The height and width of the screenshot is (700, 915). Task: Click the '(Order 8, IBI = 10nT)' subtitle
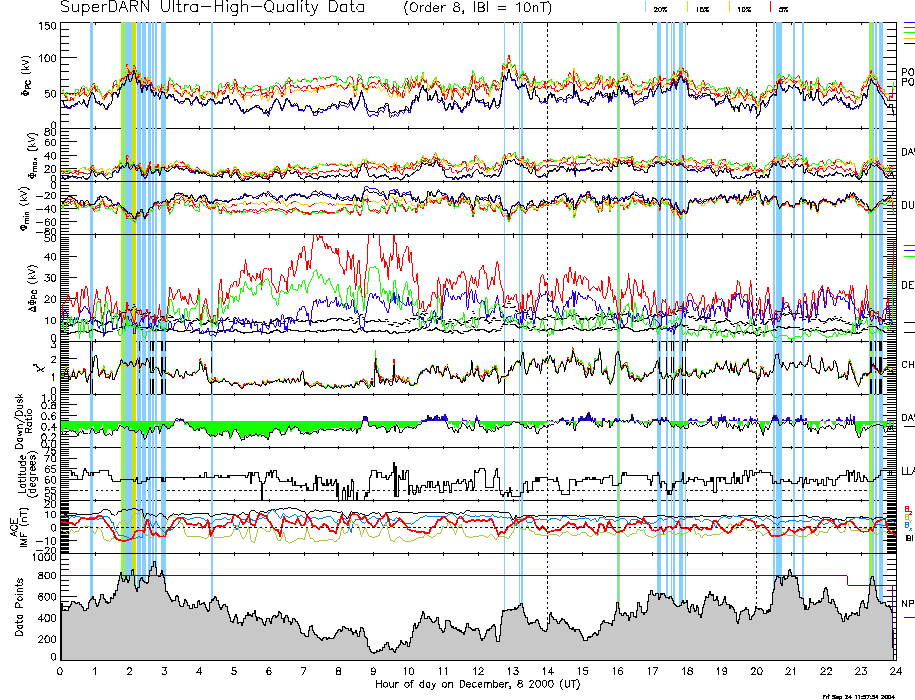(x=477, y=8)
